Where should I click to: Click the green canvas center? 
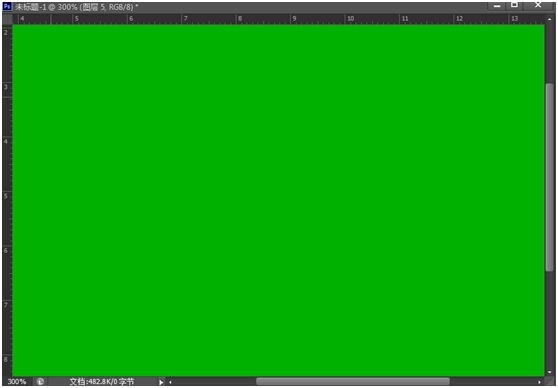[278, 200]
